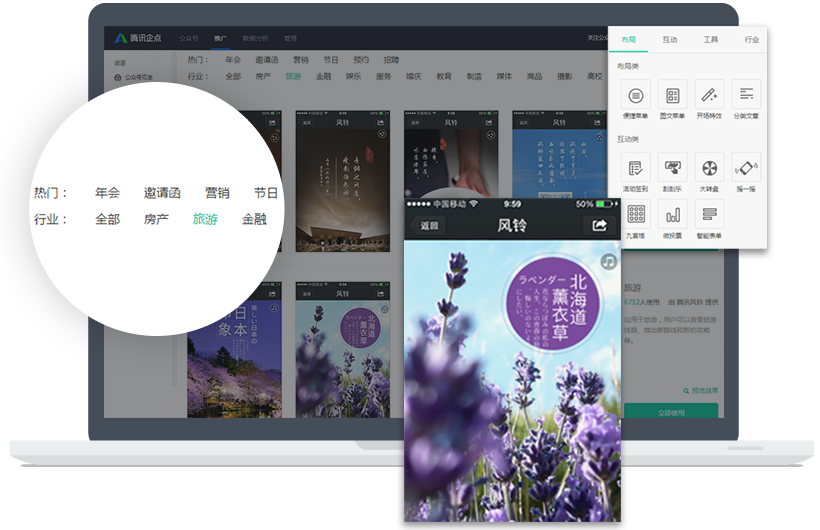The height and width of the screenshot is (530, 820).
Task: Filter industry by 媒体
Action: 504,76
